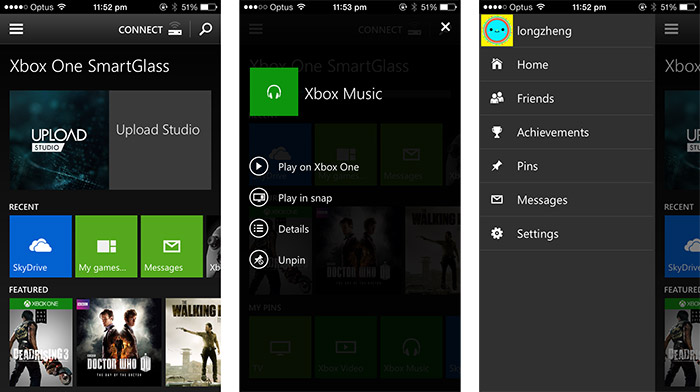Image resolution: width=700 pixels, height=392 pixels.
Task: Tap the dimmed Xbox Music pin tile
Action: pyautogui.click(x=411, y=347)
